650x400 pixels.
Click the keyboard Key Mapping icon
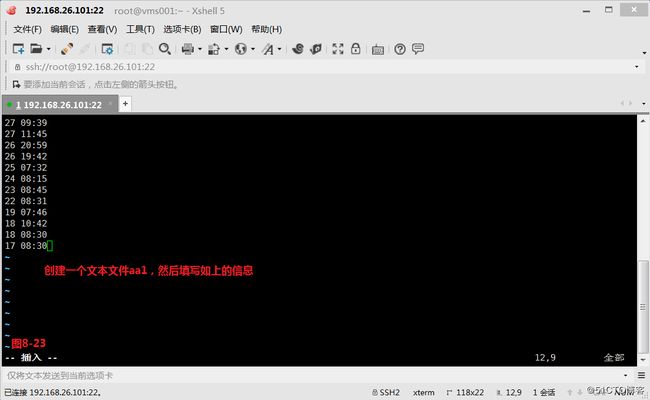[x=378, y=50]
